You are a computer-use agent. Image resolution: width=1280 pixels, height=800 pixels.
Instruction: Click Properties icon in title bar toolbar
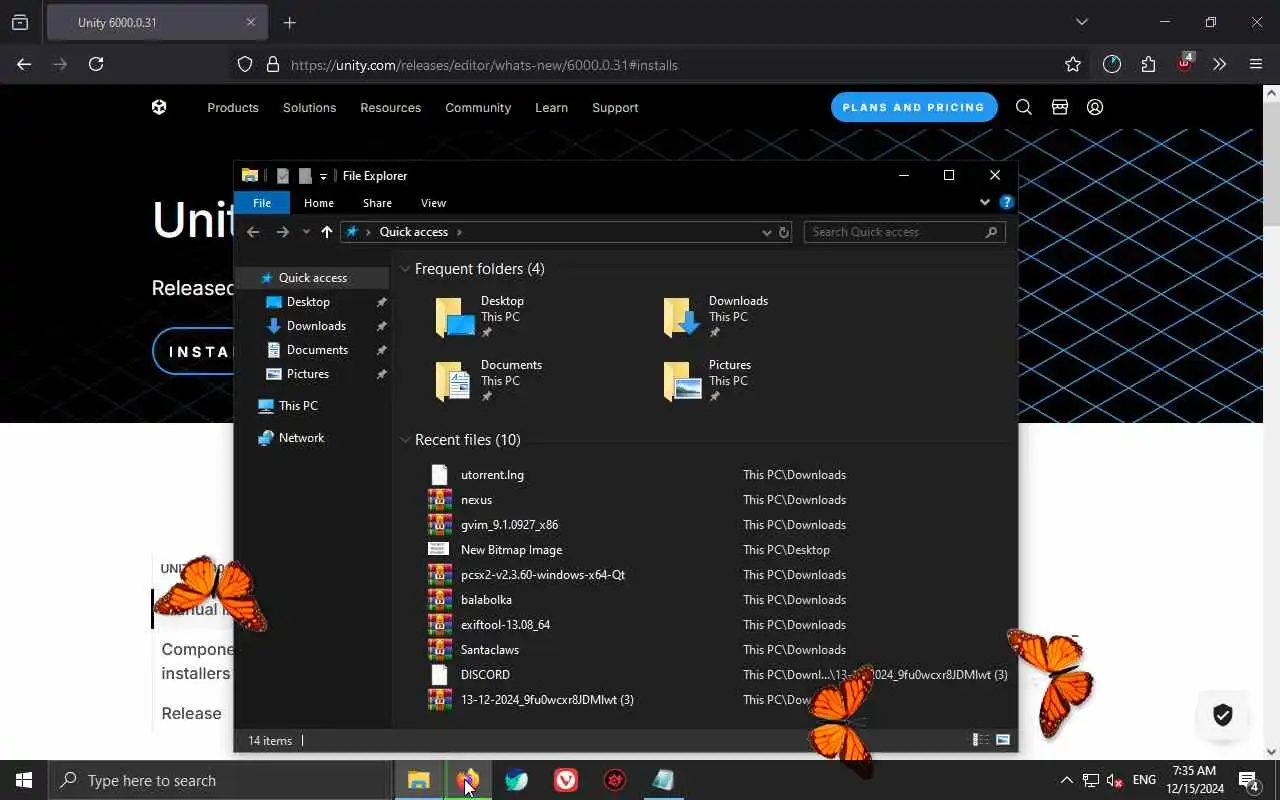coord(283,176)
